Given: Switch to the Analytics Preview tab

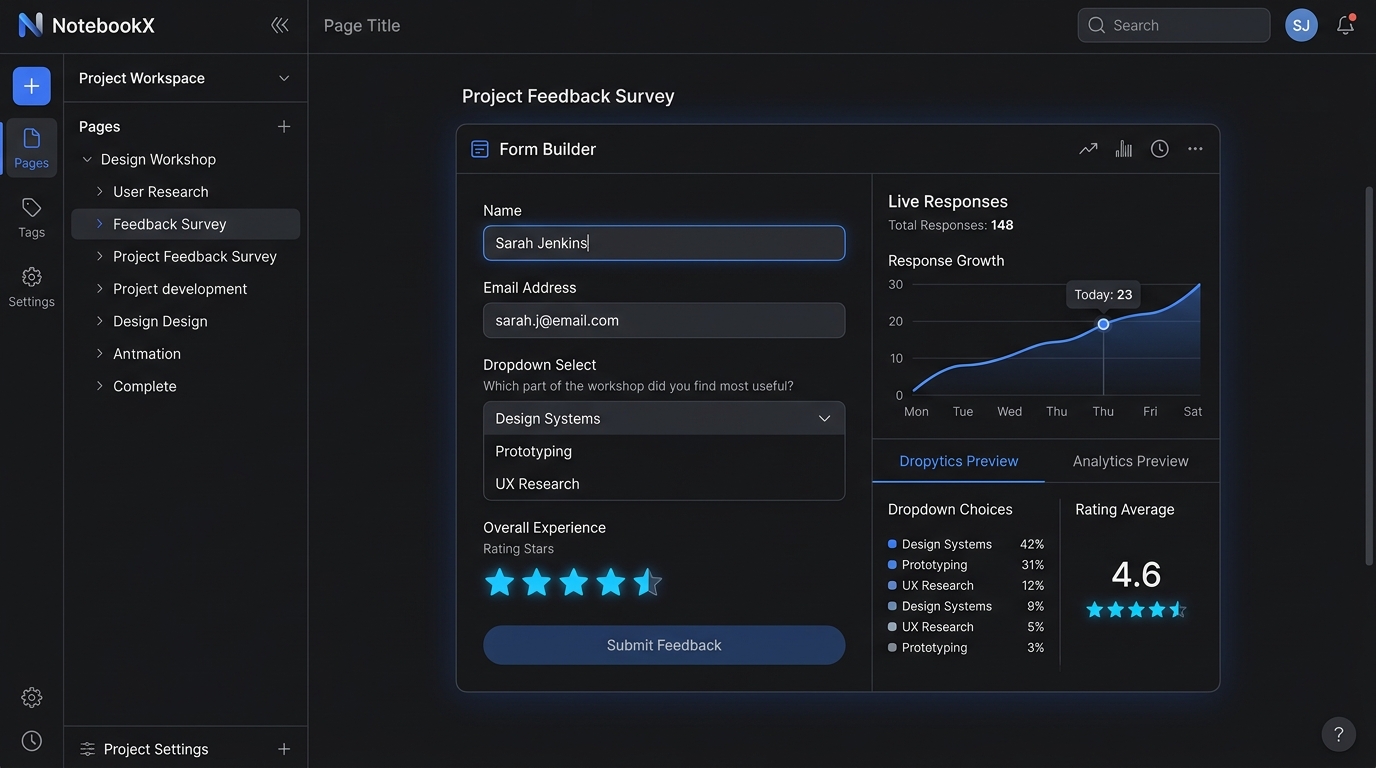Looking at the screenshot, I should (x=1130, y=461).
